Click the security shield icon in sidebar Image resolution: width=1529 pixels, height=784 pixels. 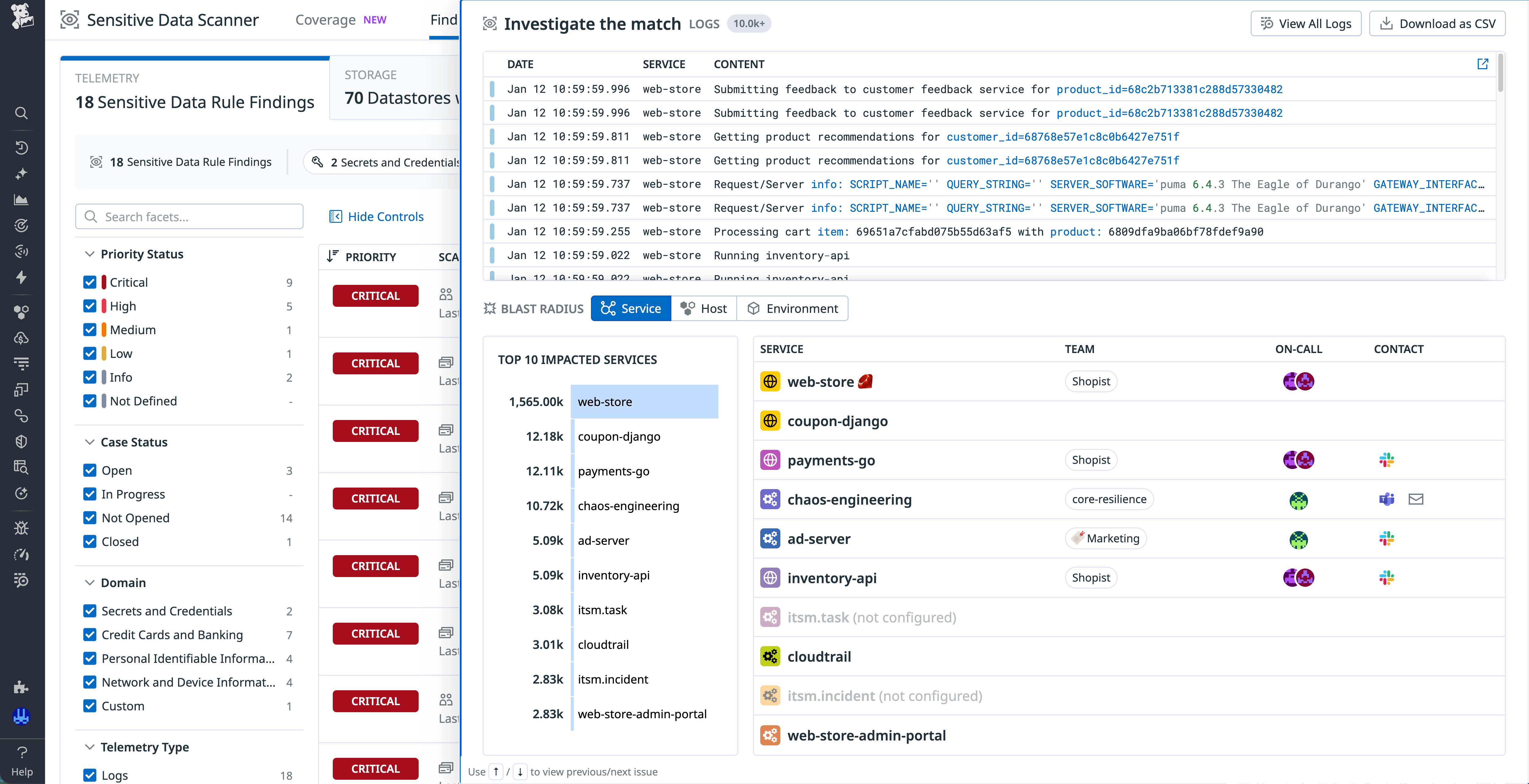21,441
